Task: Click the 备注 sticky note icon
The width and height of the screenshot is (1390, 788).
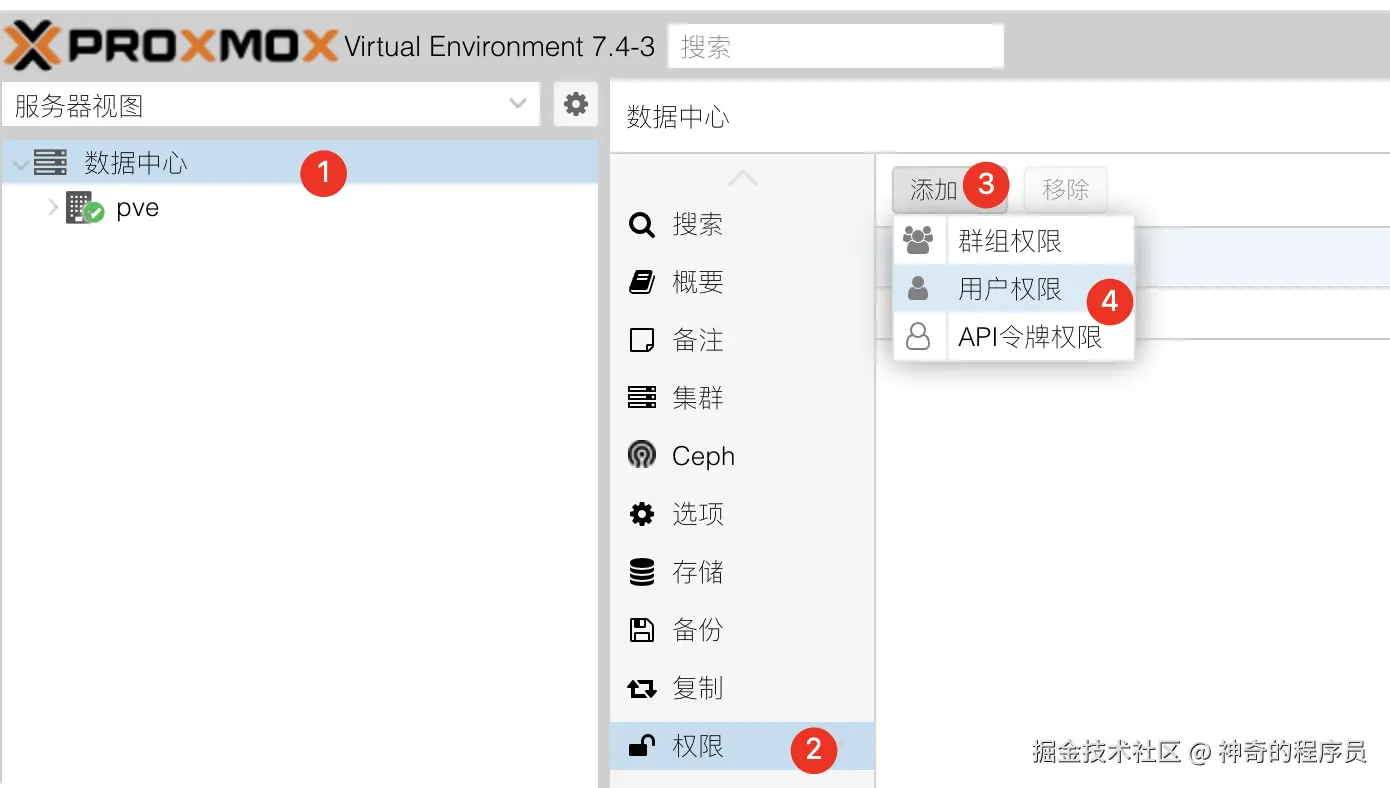Action: point(641,340)
